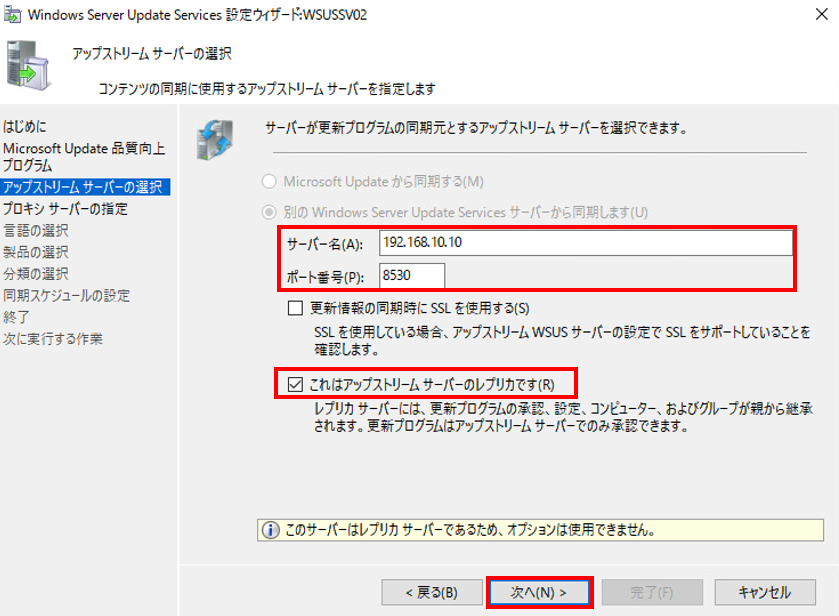The image size is (839, 616).
Task: Click the 次へ(N) next button
Action: (539, 592)
